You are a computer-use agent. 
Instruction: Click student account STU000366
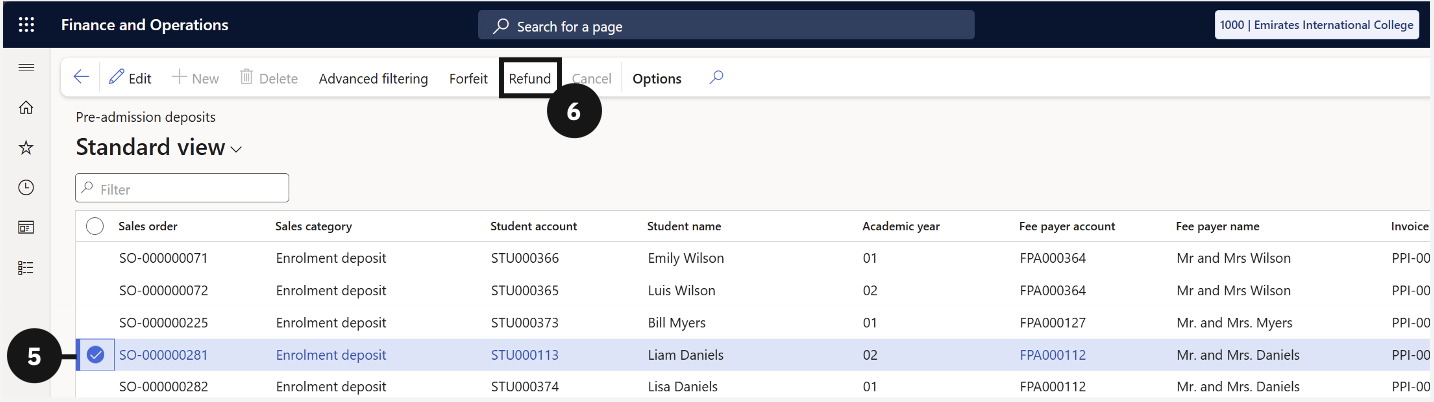pos(525,258)
